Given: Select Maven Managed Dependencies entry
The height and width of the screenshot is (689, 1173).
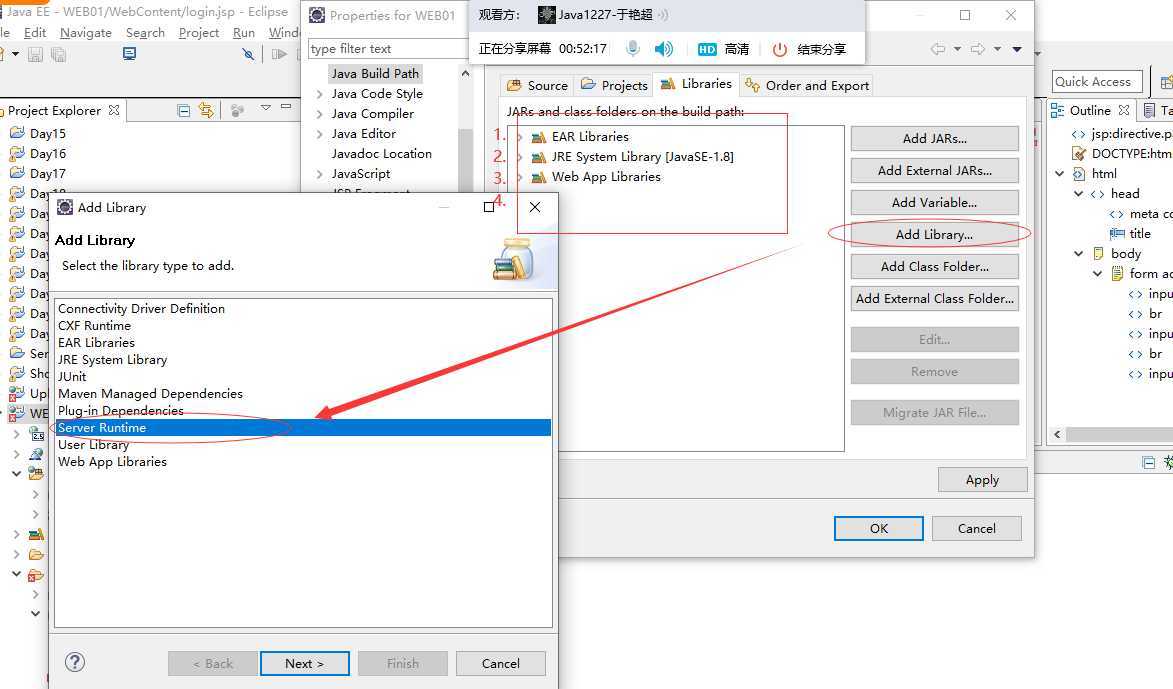Looking at the screenshot, I should tap(150, 394).
